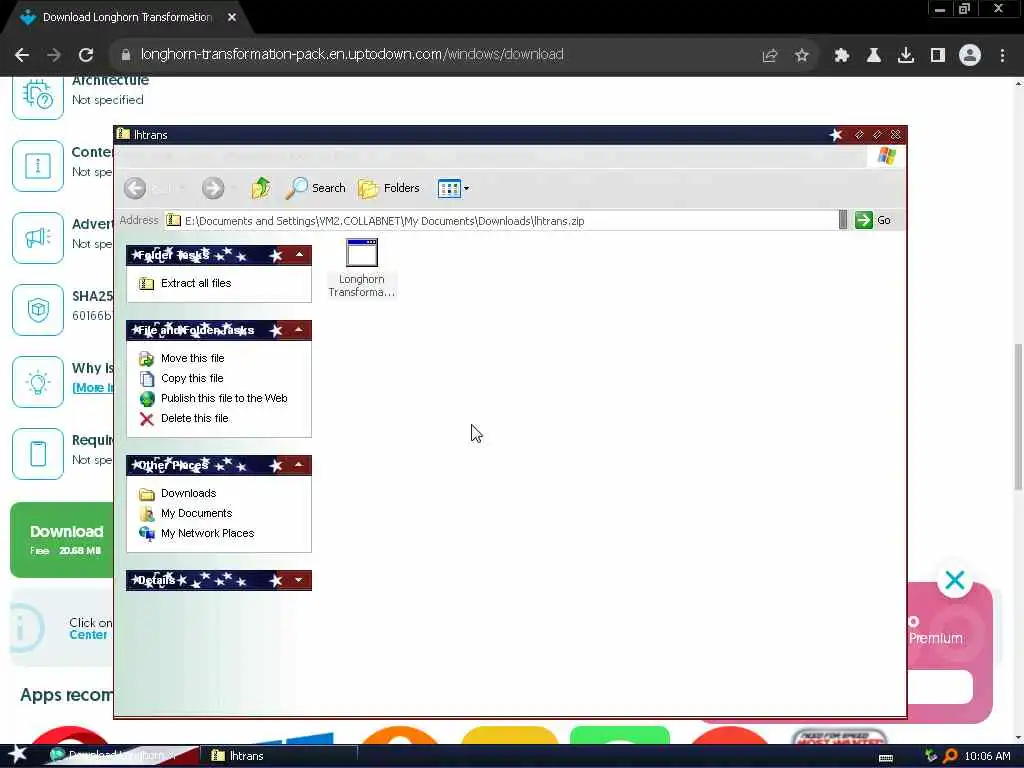The width and height of the screenshot is (1024, 768).
Task: Click the Go button beside address bar
Action: [x=873, y=220]
